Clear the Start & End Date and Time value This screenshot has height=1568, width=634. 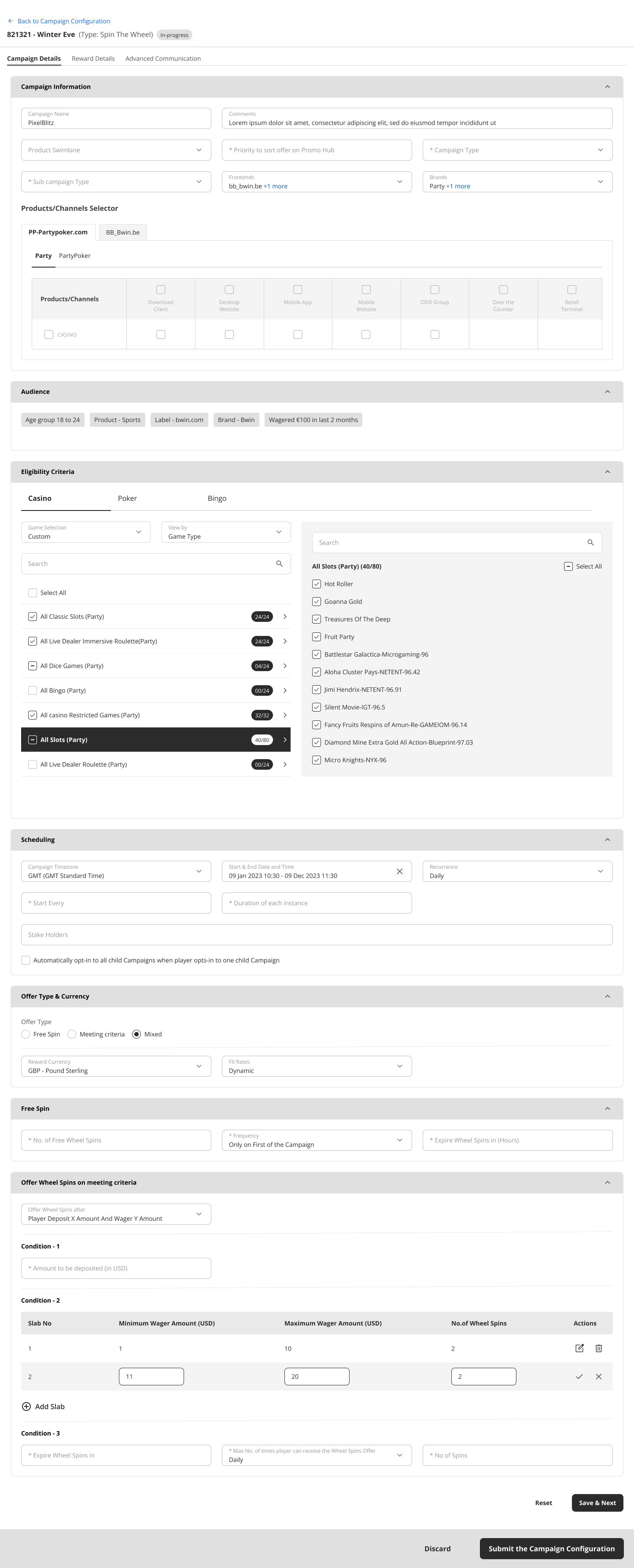399,871
